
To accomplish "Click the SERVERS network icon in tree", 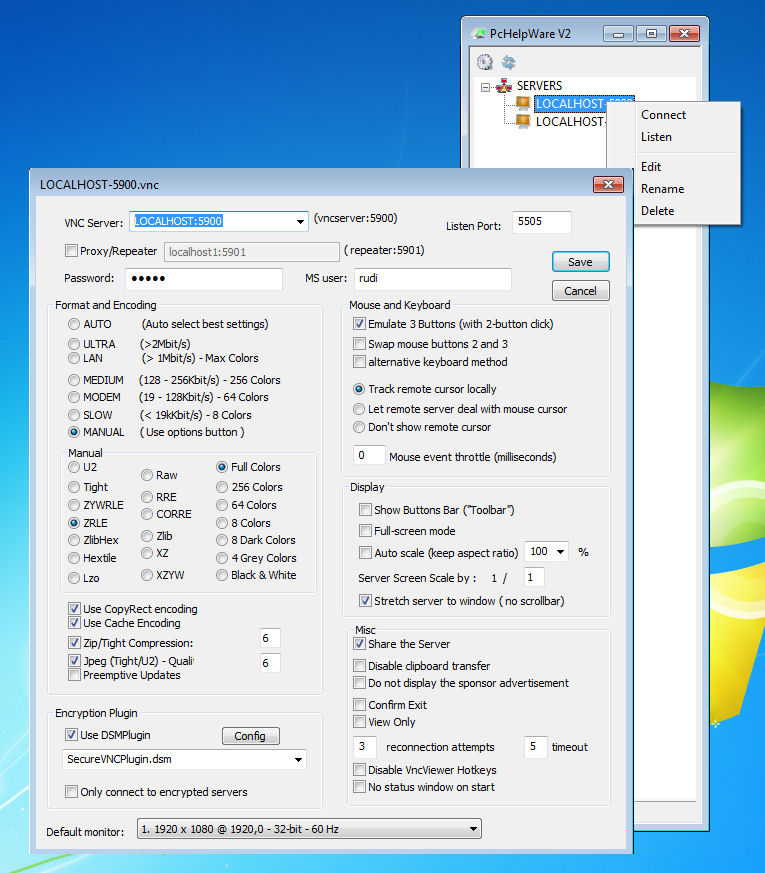I will (x=504, y=86).
